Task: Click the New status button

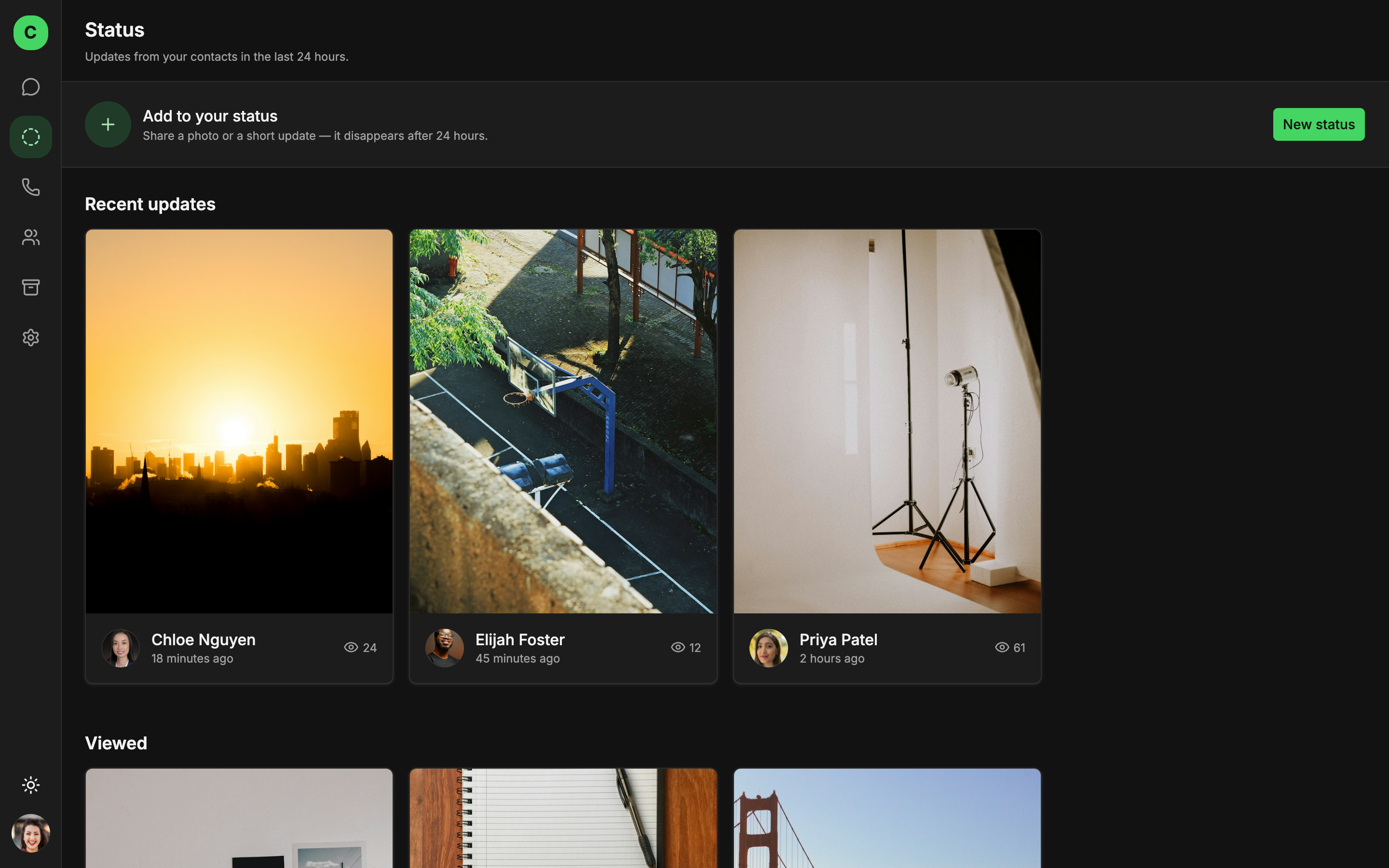Action: (1319, 124)
